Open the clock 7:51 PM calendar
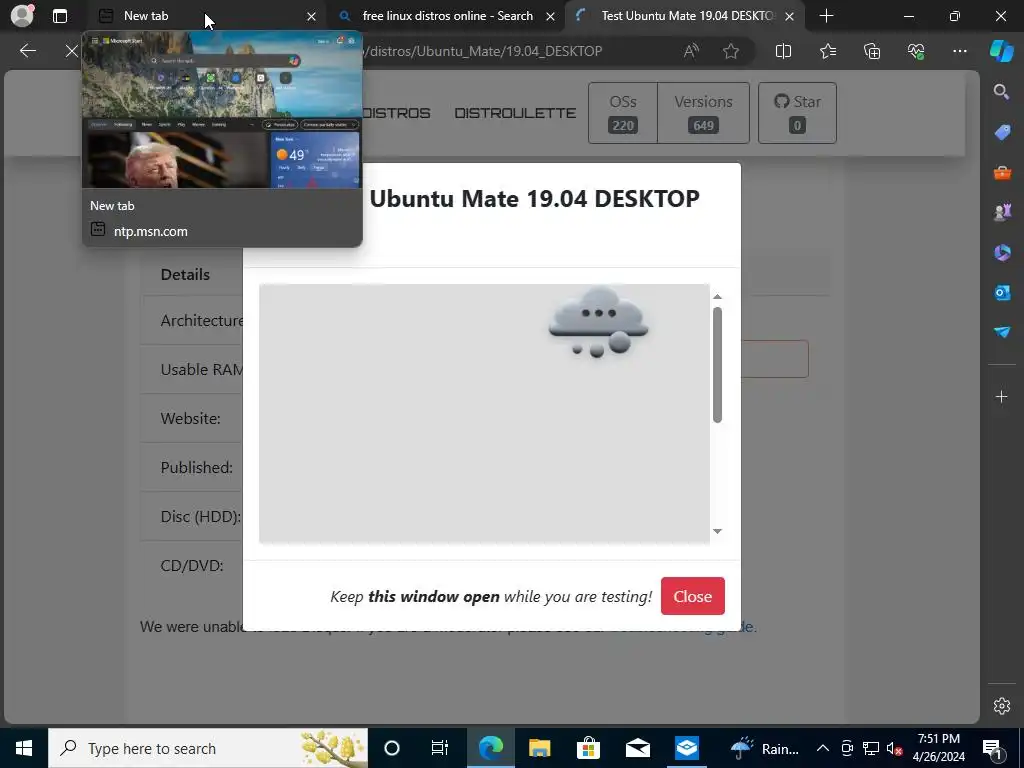 [x=938, y=748]
